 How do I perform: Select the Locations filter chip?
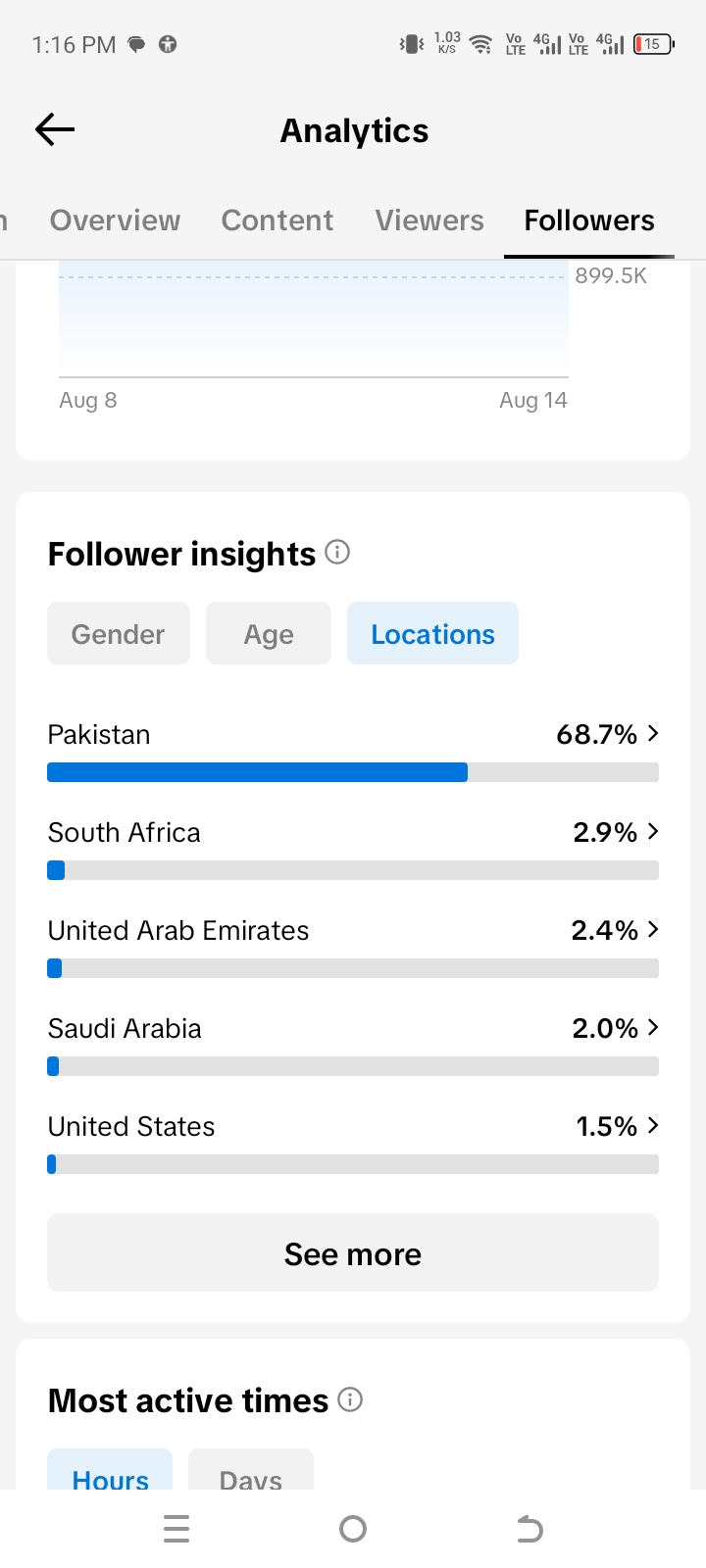(432, 634)
